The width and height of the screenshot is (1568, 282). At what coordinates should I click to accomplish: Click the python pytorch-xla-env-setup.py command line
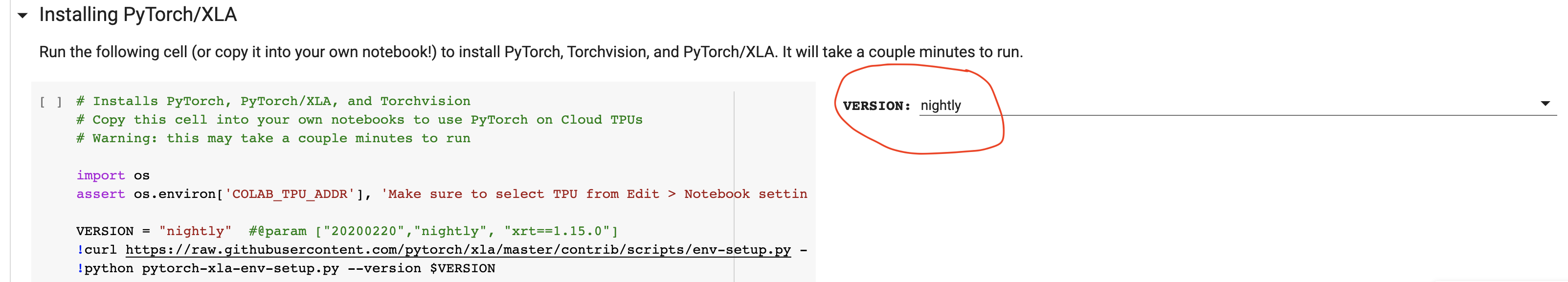[286, 267]
